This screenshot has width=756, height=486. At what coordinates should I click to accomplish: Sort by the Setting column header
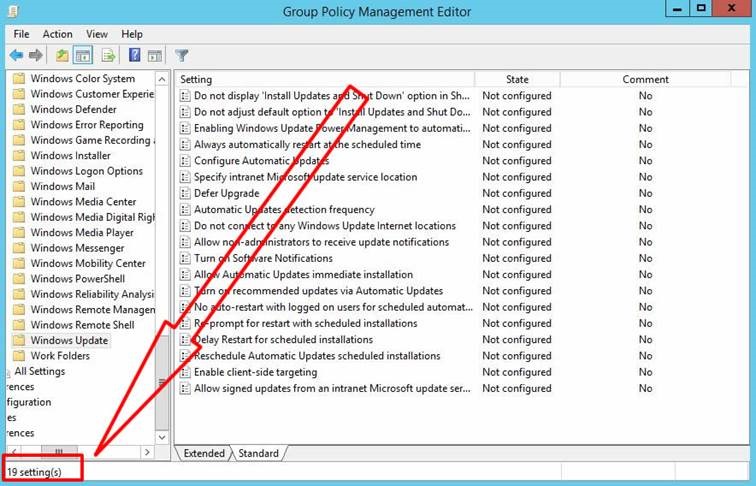tap(324, 79)
